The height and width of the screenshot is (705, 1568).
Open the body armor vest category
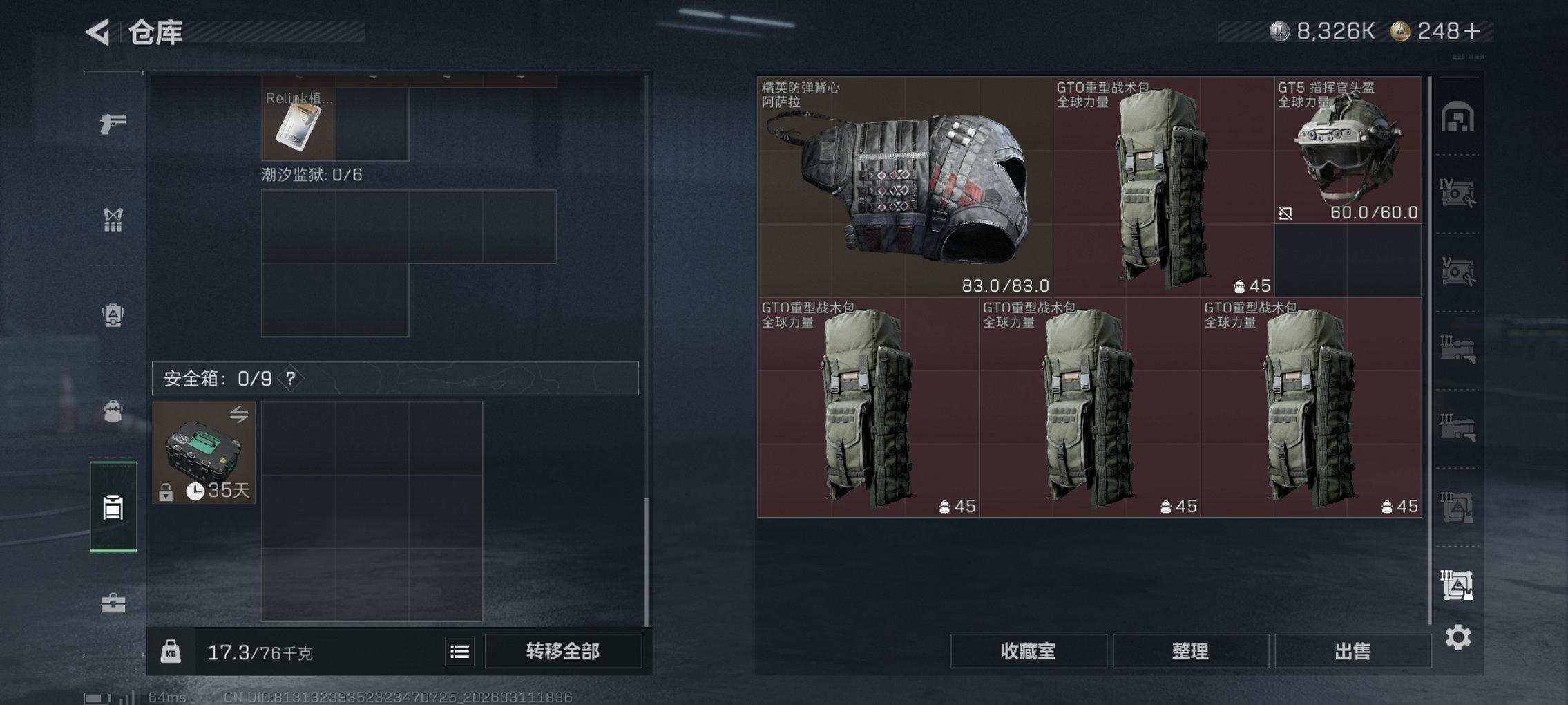click(x=113, y=220)
